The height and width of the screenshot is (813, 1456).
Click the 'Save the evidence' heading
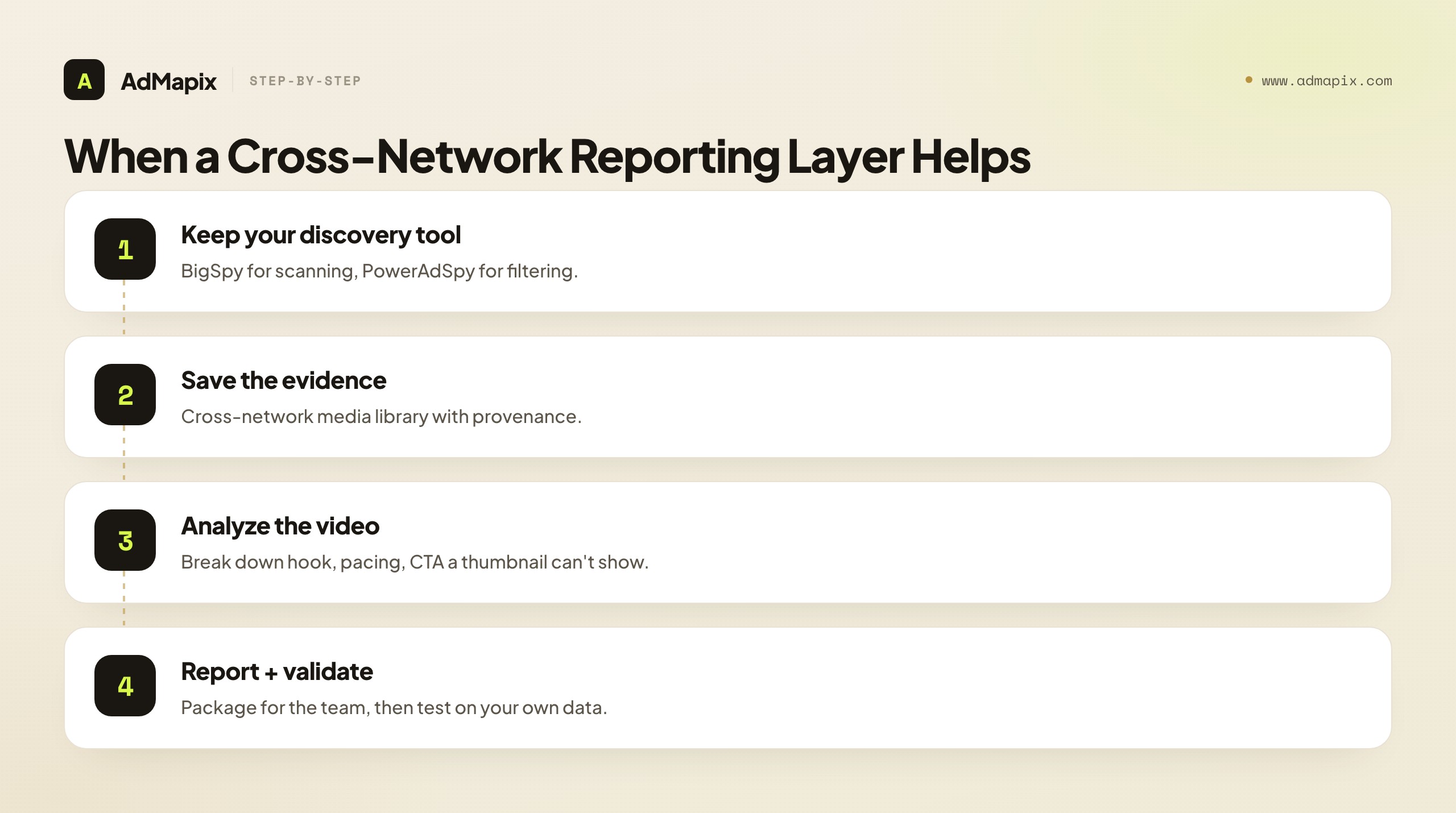click(x=283, y=380)
